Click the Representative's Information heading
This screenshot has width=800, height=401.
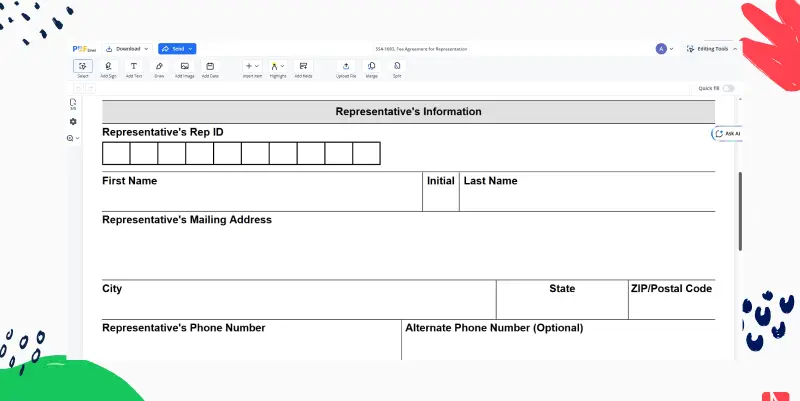point(408,112)
